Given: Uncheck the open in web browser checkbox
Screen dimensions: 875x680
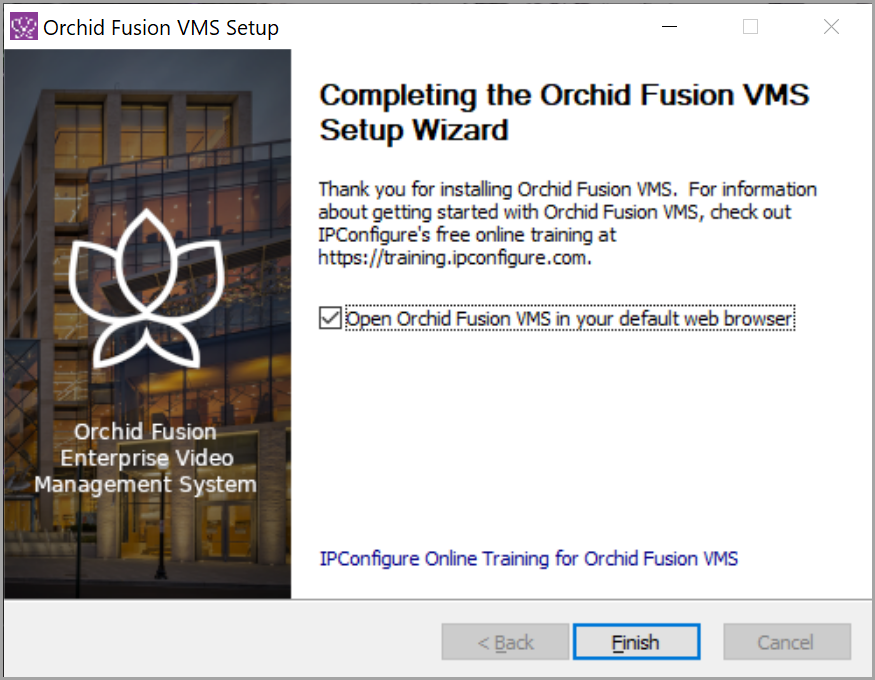Looking at the screenshot, I should [330, 318].
